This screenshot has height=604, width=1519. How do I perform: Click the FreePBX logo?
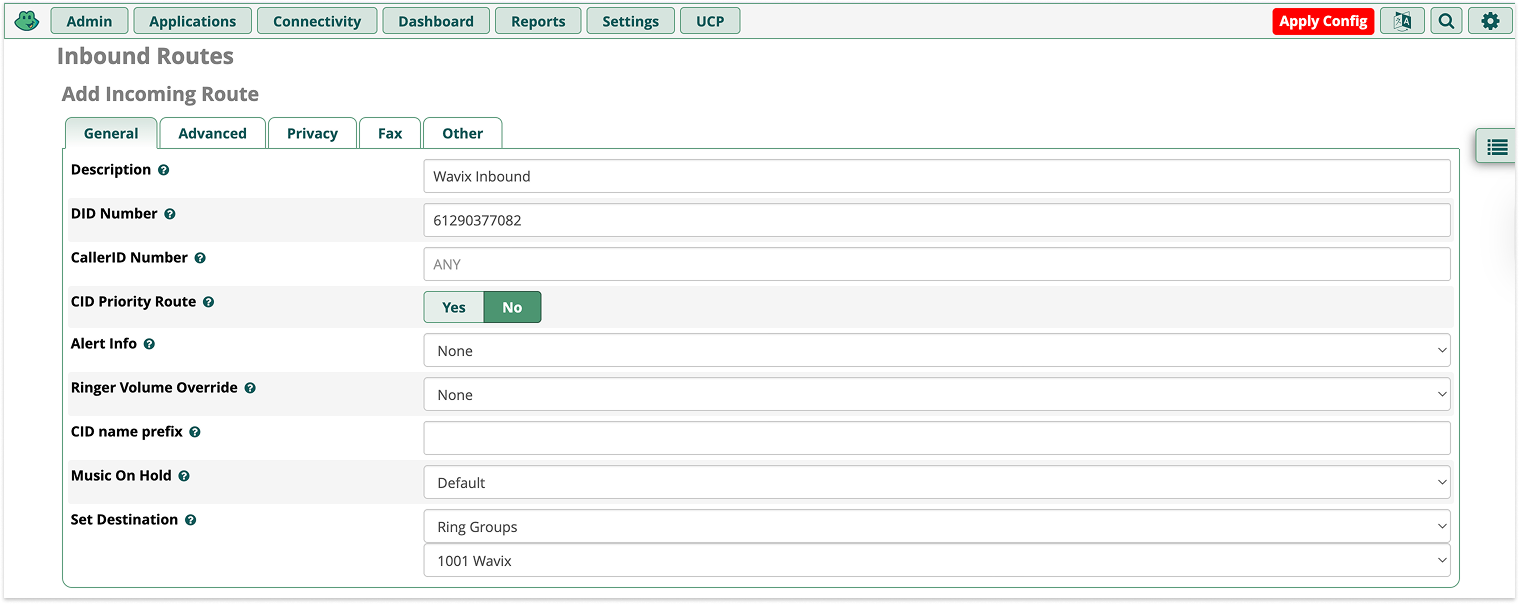coord(27,19)
